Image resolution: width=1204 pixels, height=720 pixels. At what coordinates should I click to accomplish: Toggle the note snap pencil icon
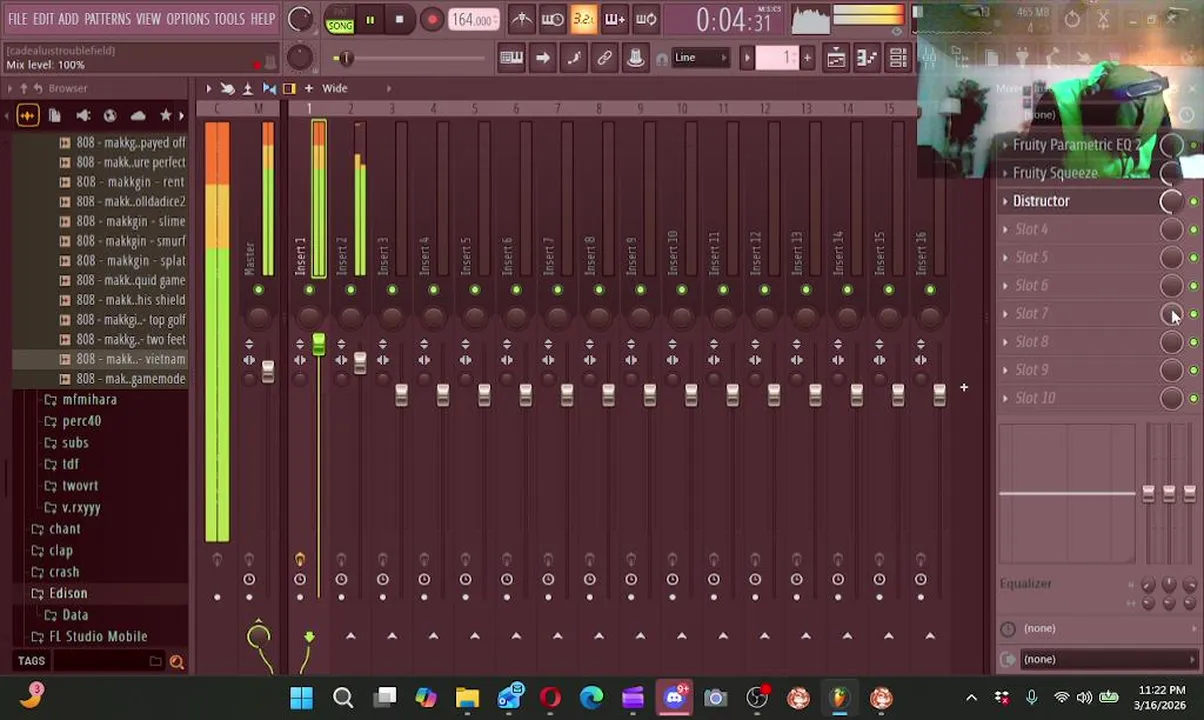573,58
